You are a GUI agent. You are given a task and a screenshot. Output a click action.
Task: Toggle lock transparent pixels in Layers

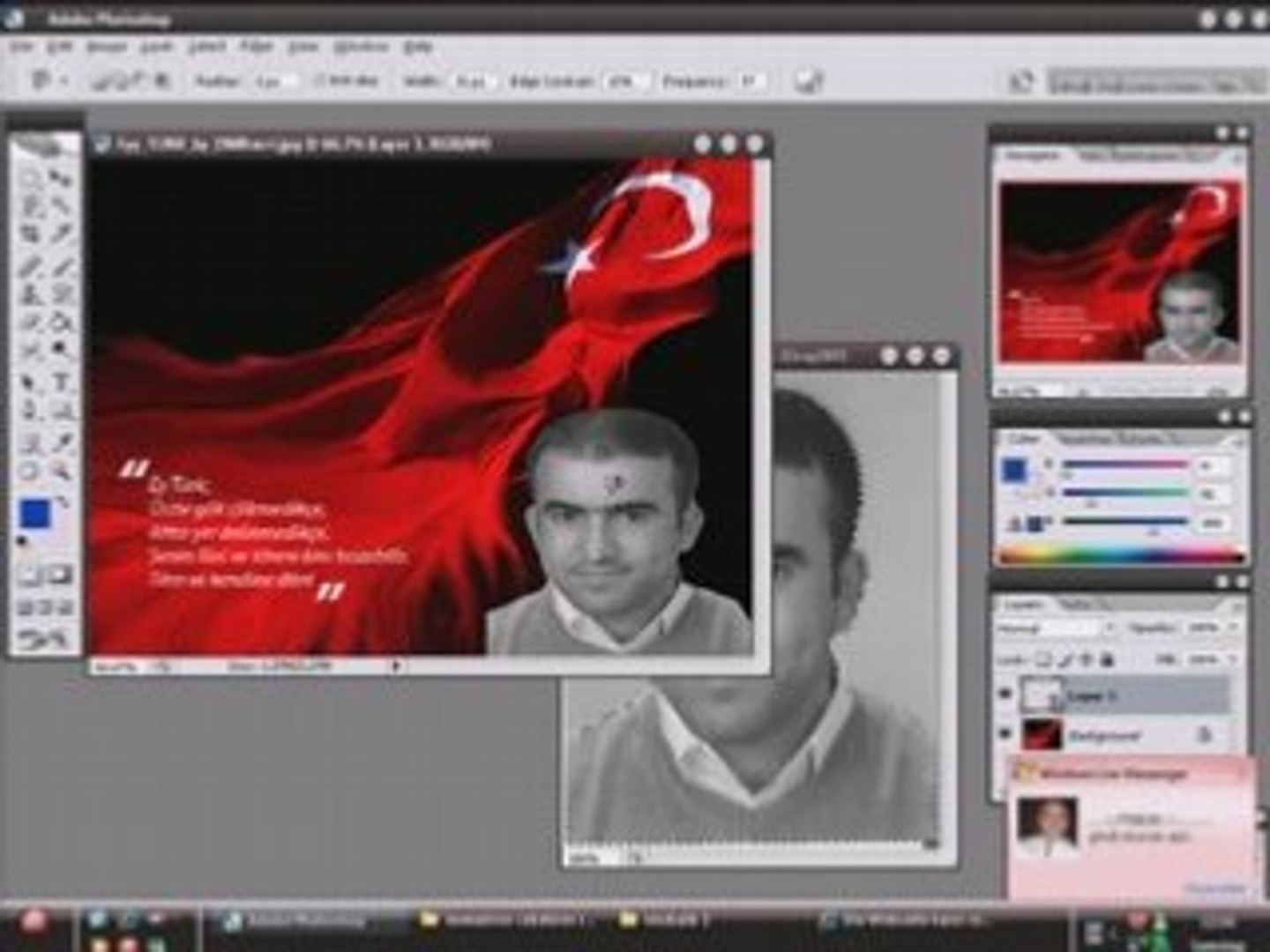coord(1044,658)
